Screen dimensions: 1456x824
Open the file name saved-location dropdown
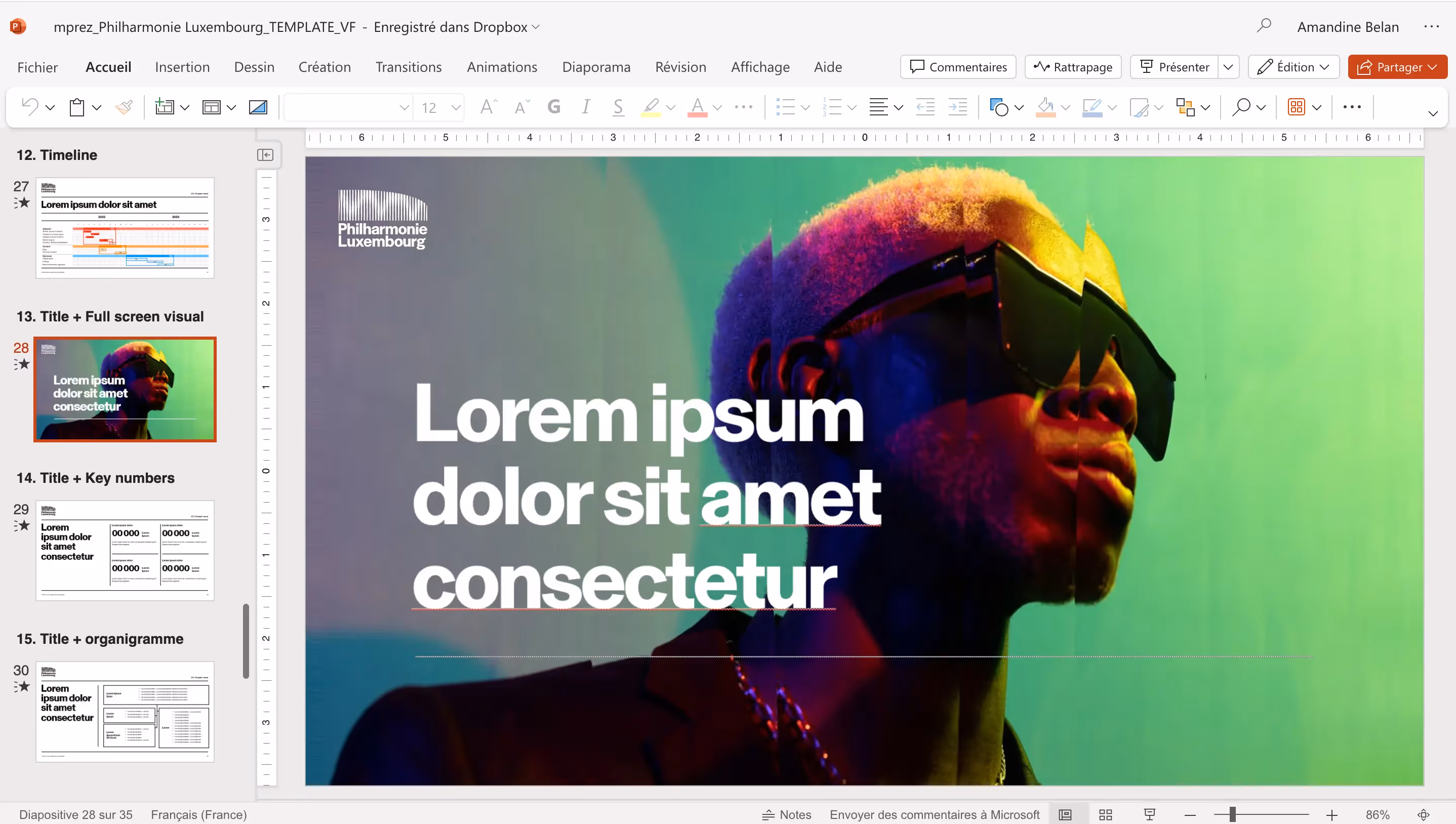(537, 27)
